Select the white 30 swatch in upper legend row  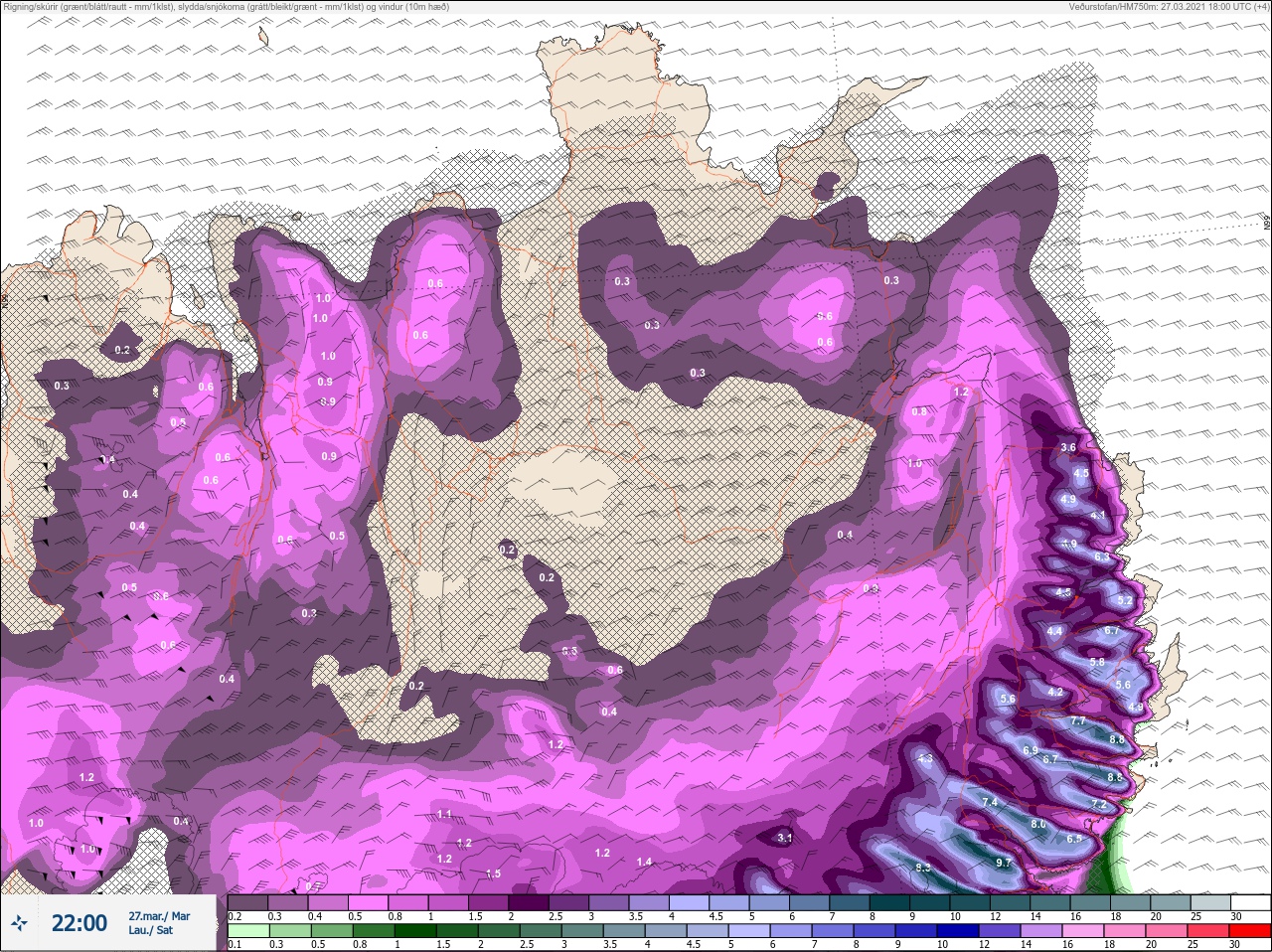tap(1250, 902)
